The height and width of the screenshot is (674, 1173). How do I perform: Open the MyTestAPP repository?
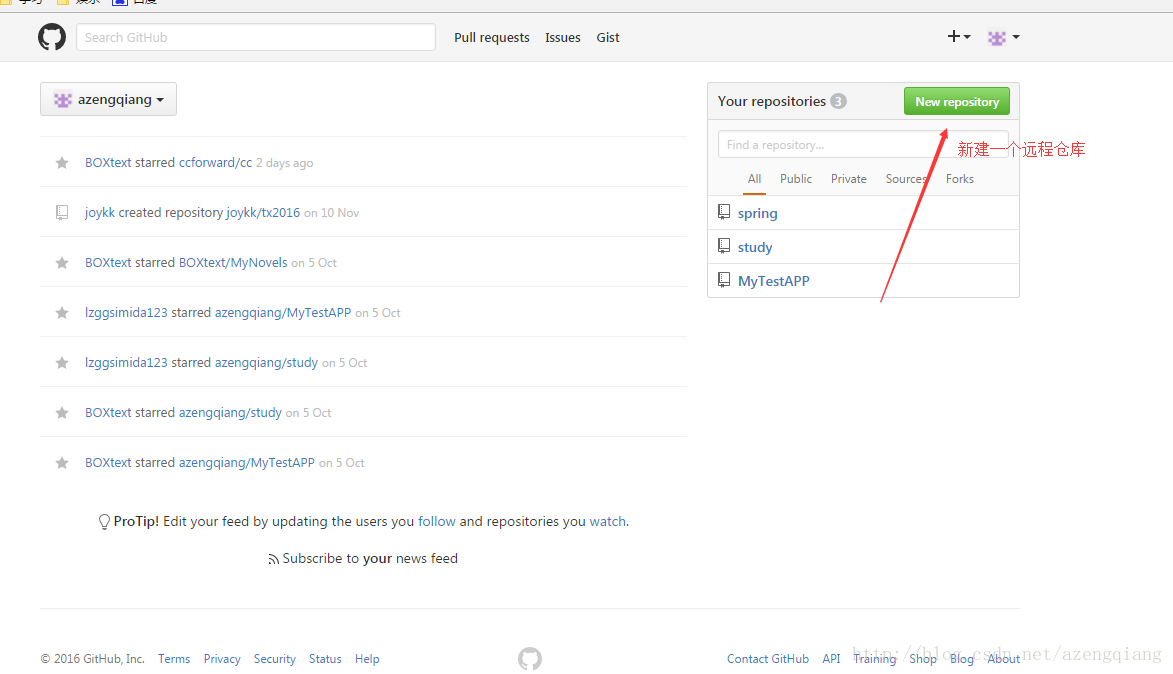[x=774, y=281]
